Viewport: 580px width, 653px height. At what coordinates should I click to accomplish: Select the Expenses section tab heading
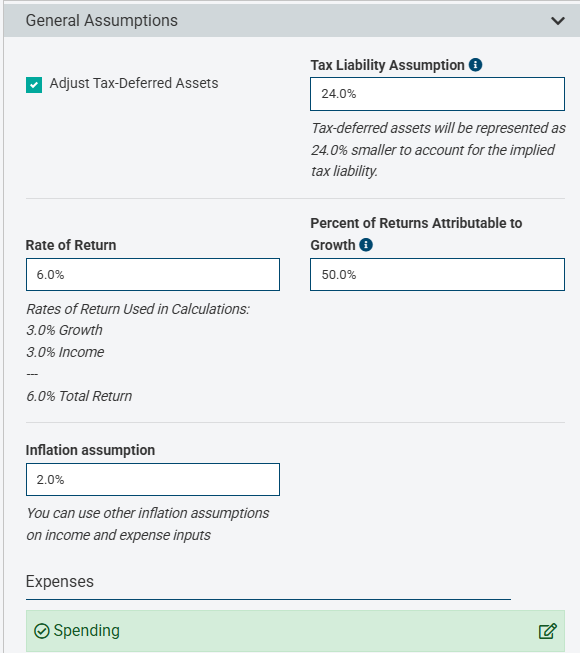(x=60, y=581)
